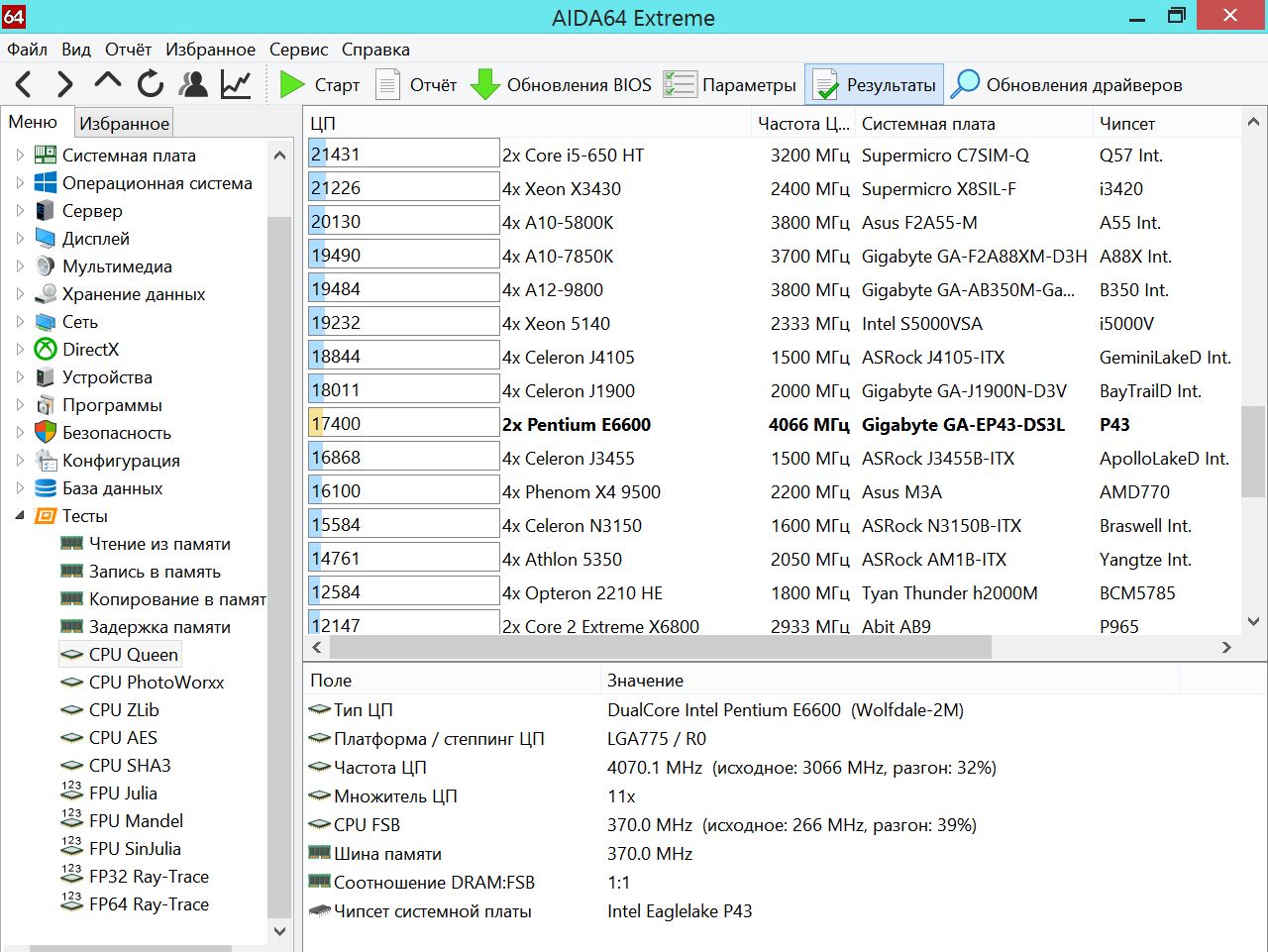Screen dimensions: 1268x952
Task: Sort by ЦП column header
Action: (527, 124)
